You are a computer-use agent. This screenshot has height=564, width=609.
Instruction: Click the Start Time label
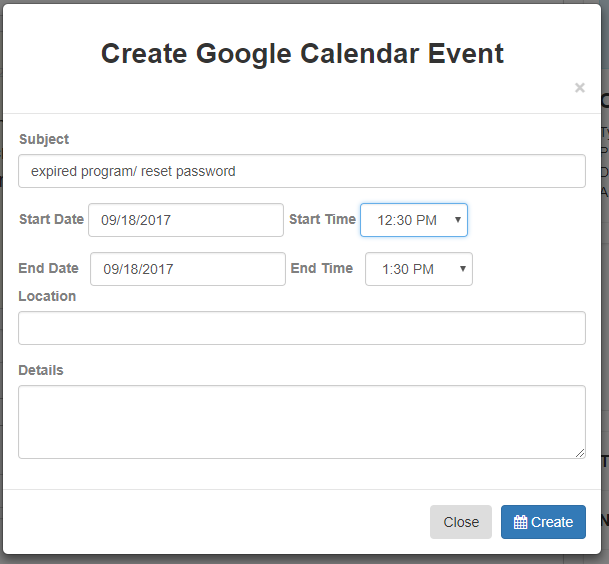point(322,219)
